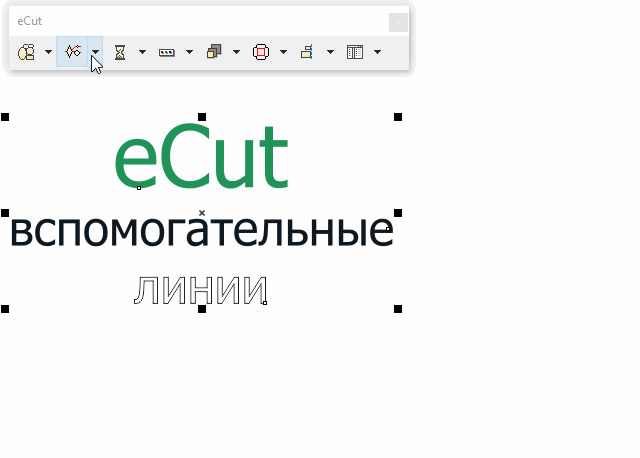Click the highlighted curve nodes tool icon
The image size is (640, 458).
pos(73,51)
